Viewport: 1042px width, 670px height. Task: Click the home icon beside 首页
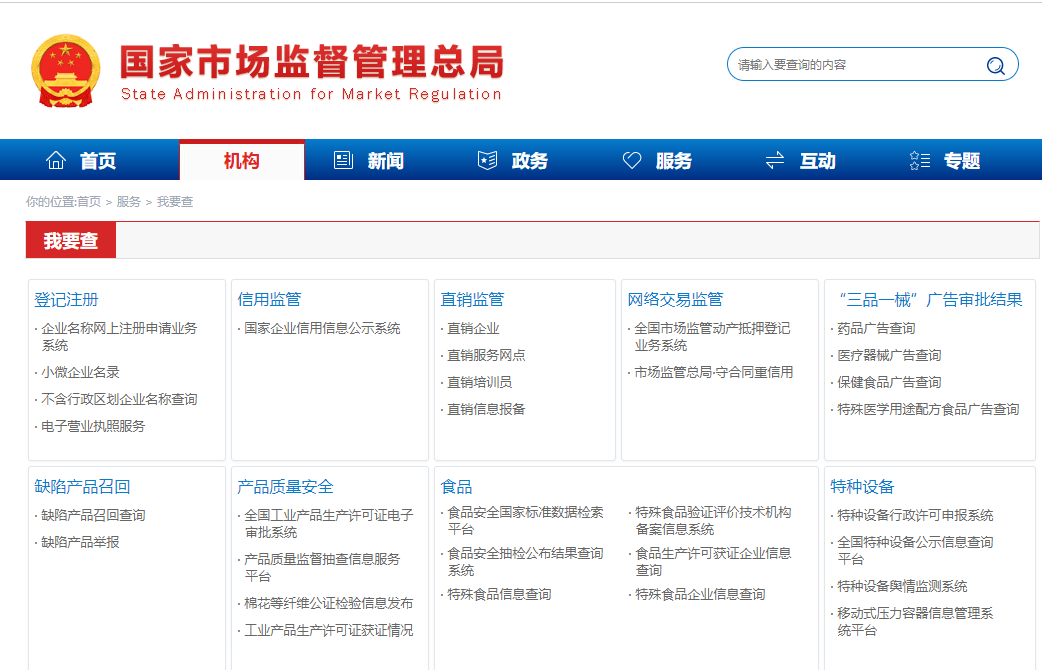pyautogui.click(x=56, y=161)
